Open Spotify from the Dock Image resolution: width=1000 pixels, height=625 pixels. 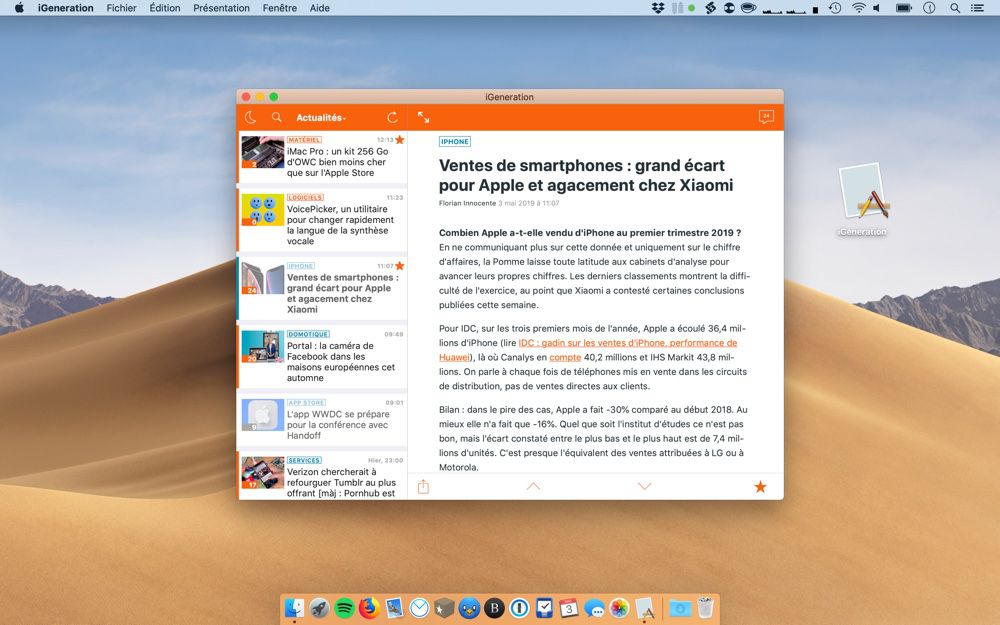344,608
